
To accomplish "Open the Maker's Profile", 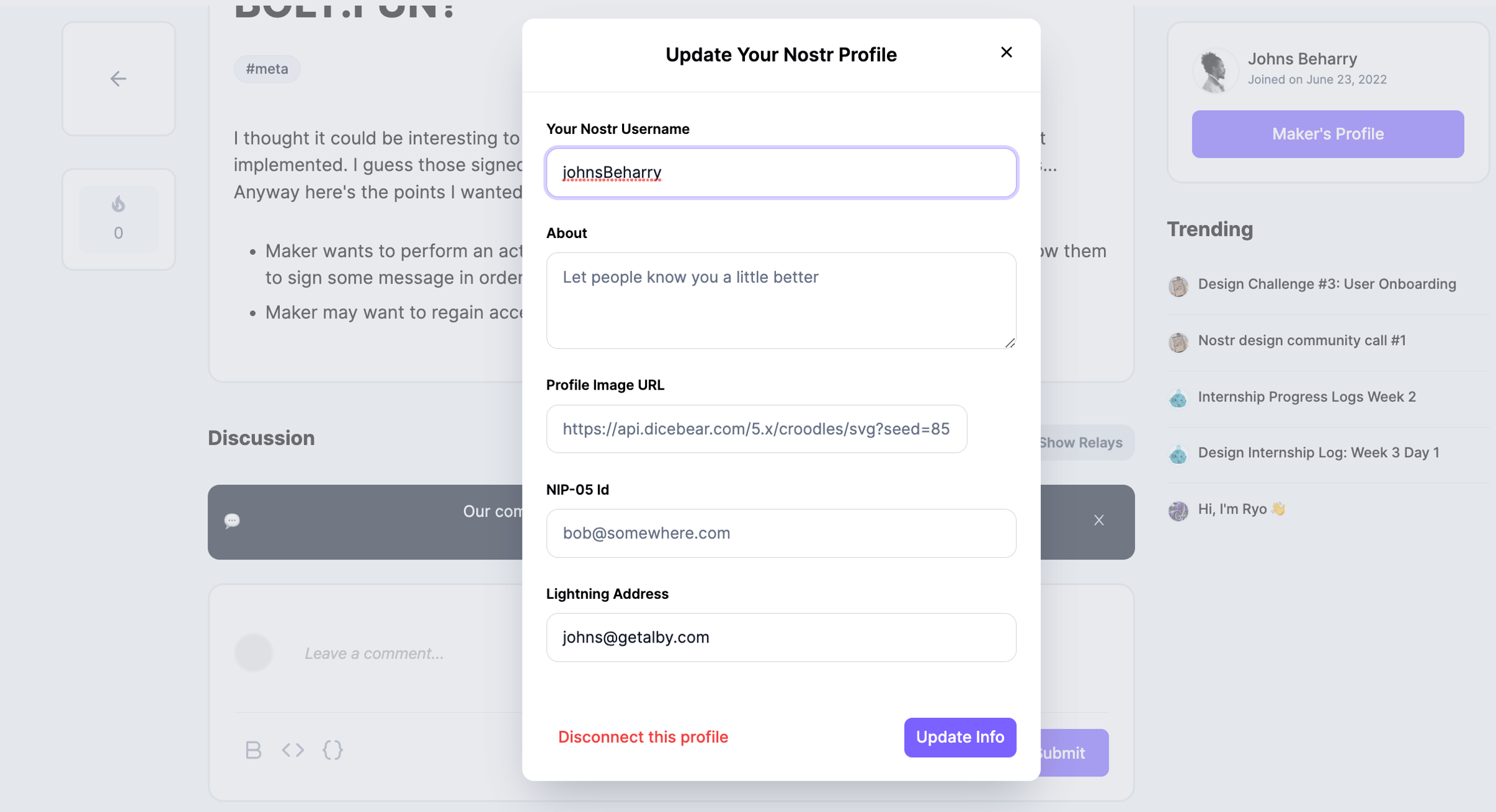I will pos(1327,134).
